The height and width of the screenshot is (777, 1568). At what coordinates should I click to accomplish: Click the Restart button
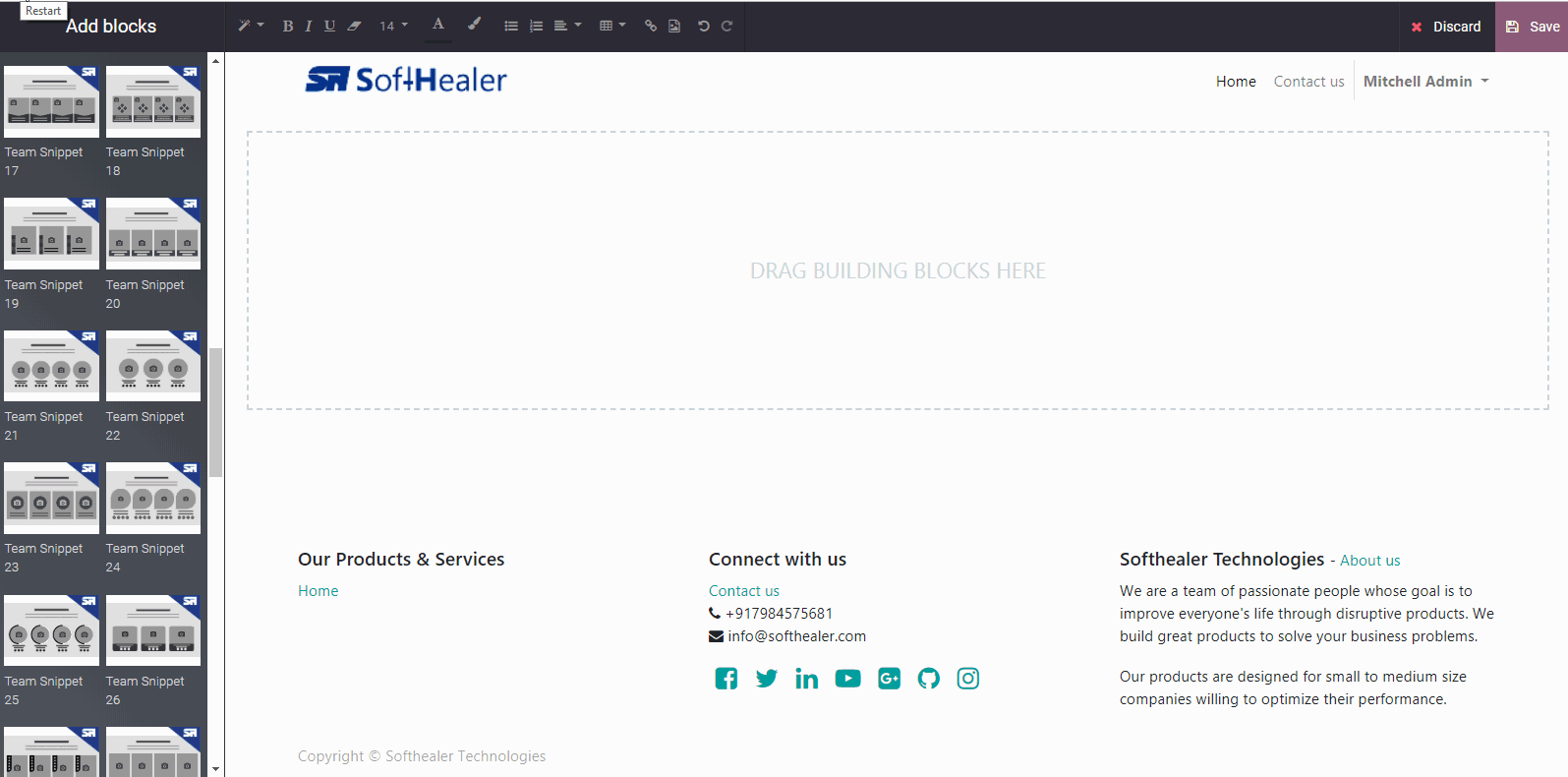pos(43,11)
